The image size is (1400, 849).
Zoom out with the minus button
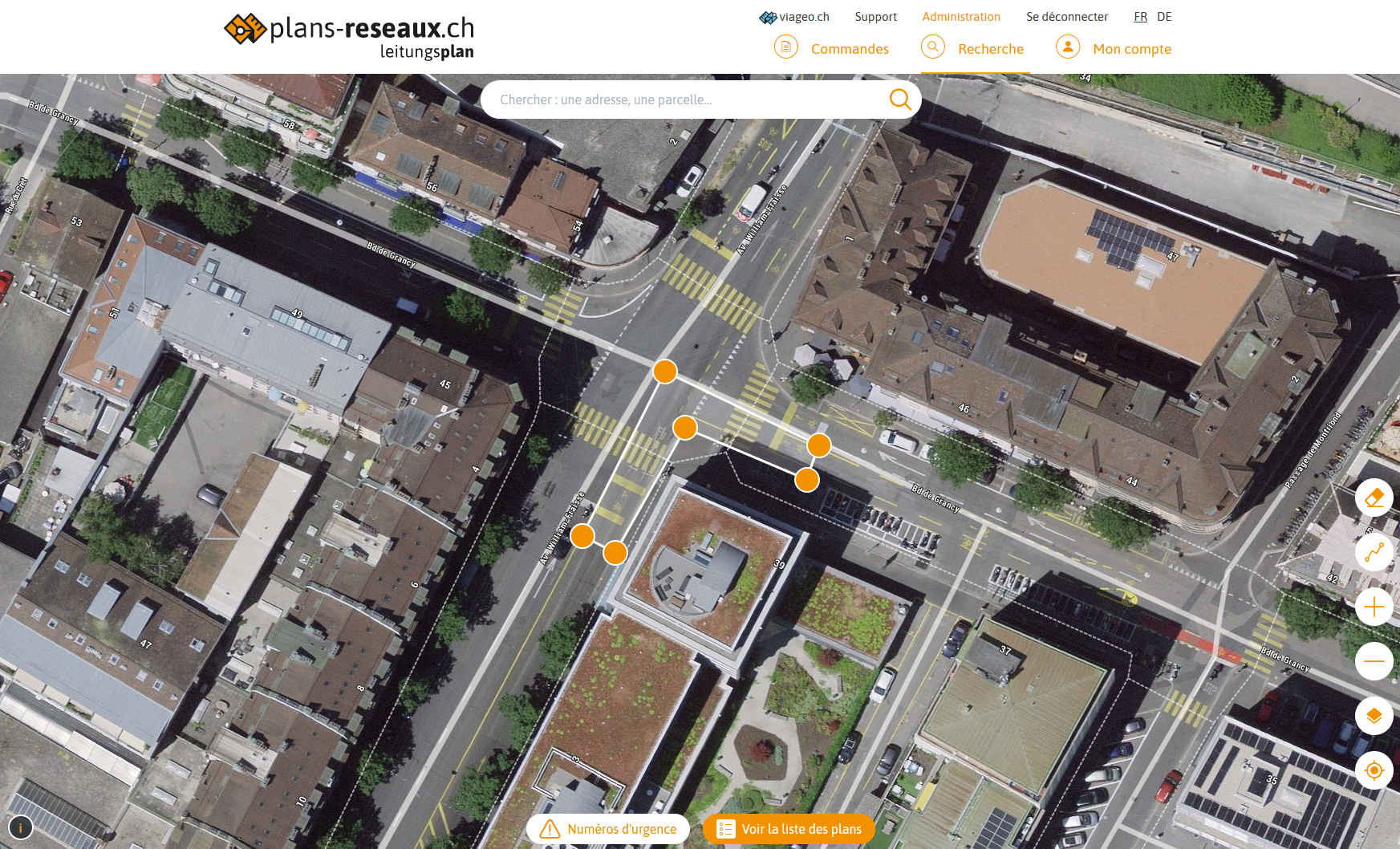point(1374,661)
